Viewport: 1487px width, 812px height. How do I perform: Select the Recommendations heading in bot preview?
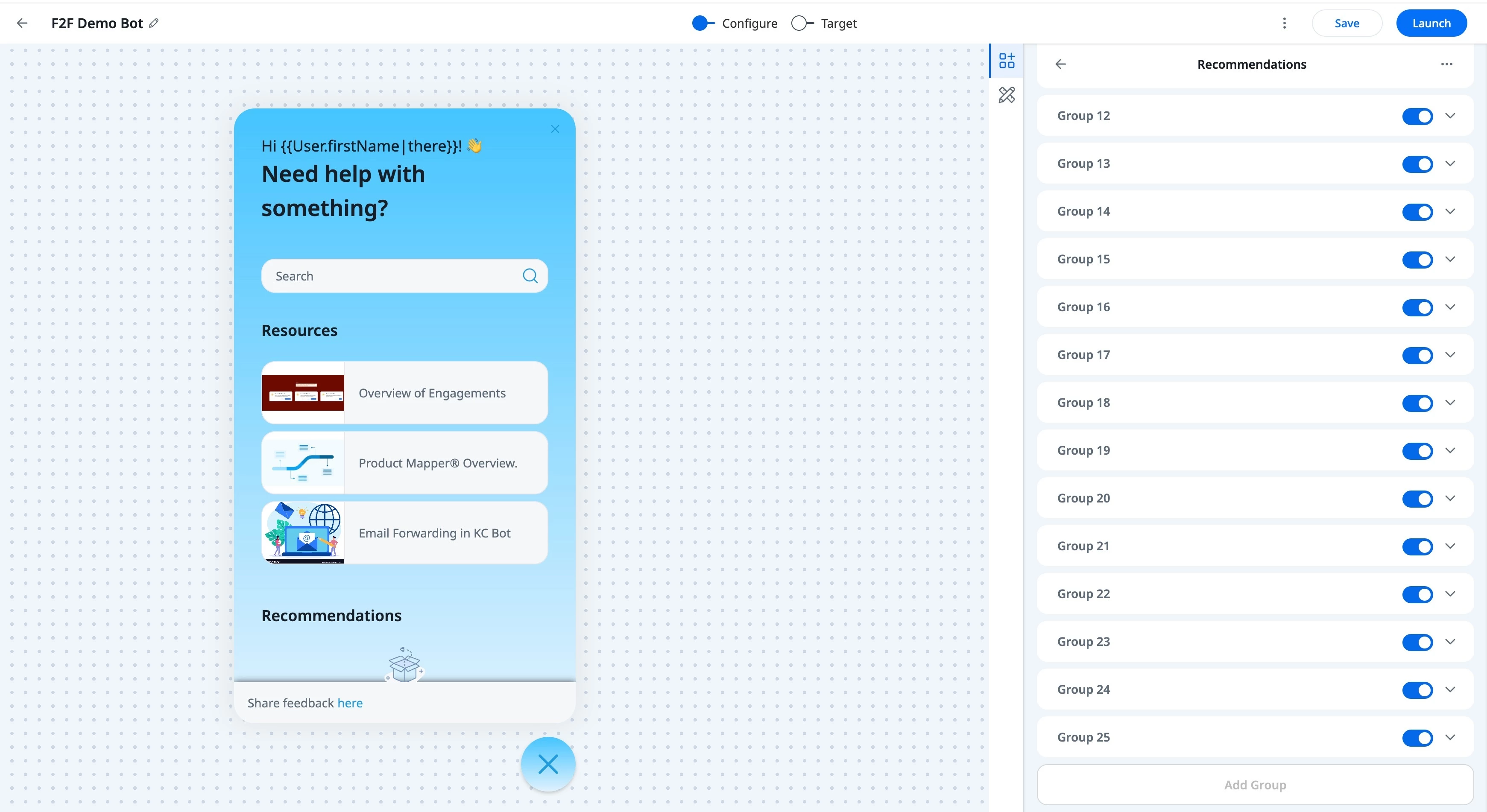click(331, 616)
